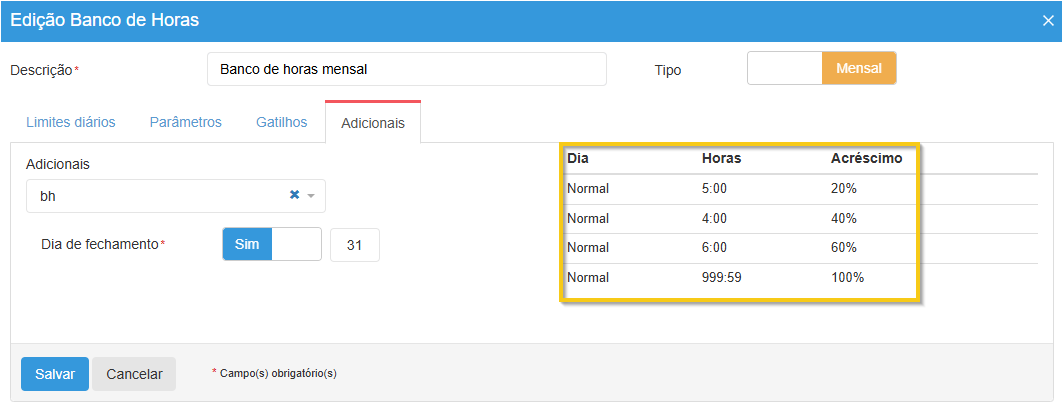Toggle the Mensal type switch
Viewport: 1062px width, 403px height.
tap(858, 69)
